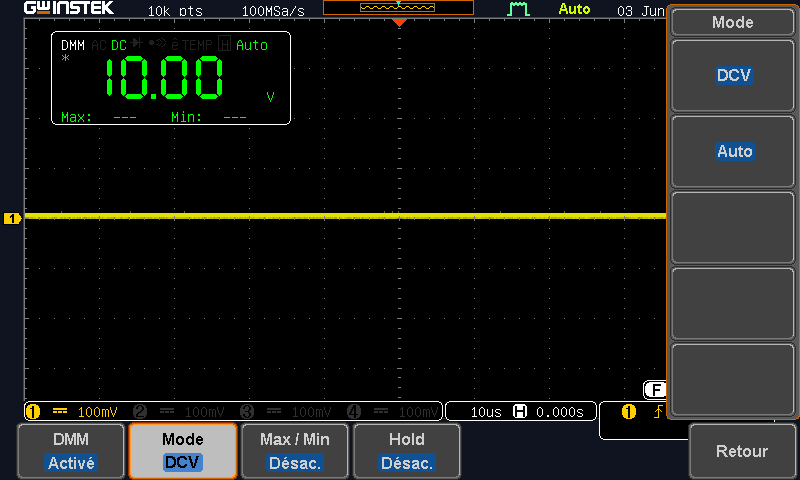Click the channel 1 ground level marker
The image size is (800, 480).
(x=12, y=218)
